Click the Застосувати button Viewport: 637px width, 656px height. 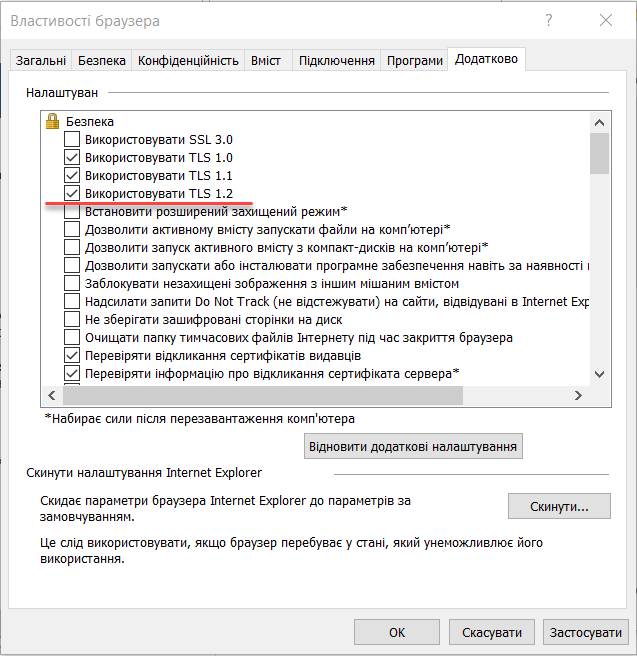tap(585, 633)
